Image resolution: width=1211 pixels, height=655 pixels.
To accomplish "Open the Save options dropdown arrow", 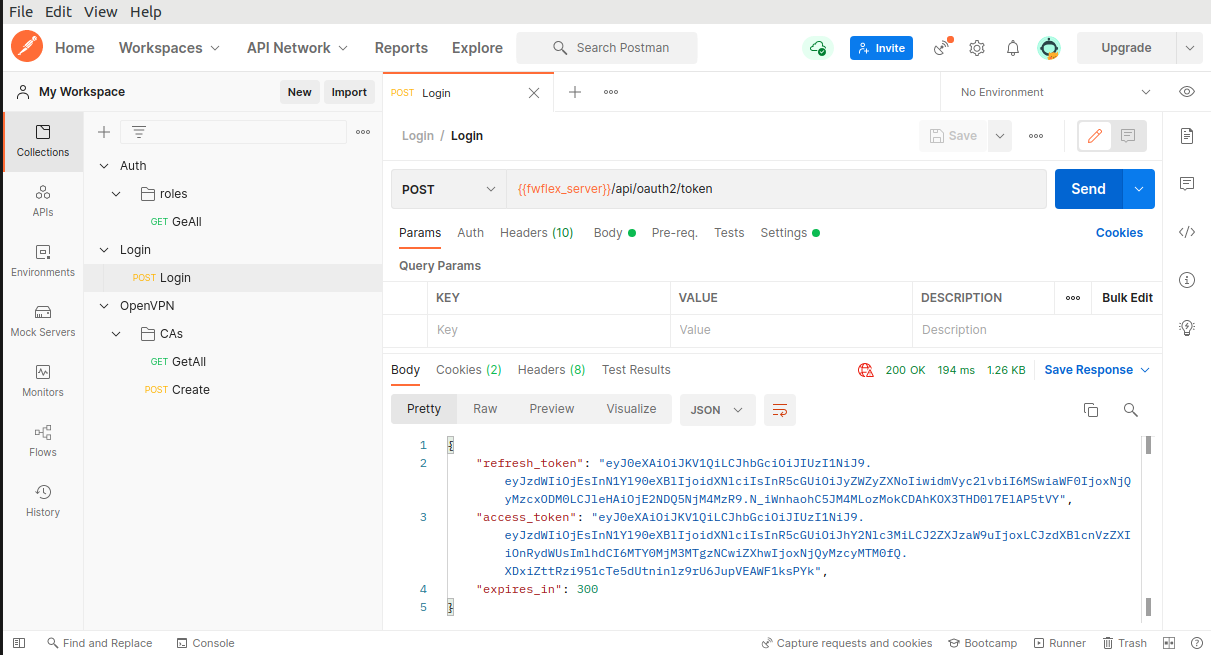I will pyautogui.click(x=1000, y=136).
